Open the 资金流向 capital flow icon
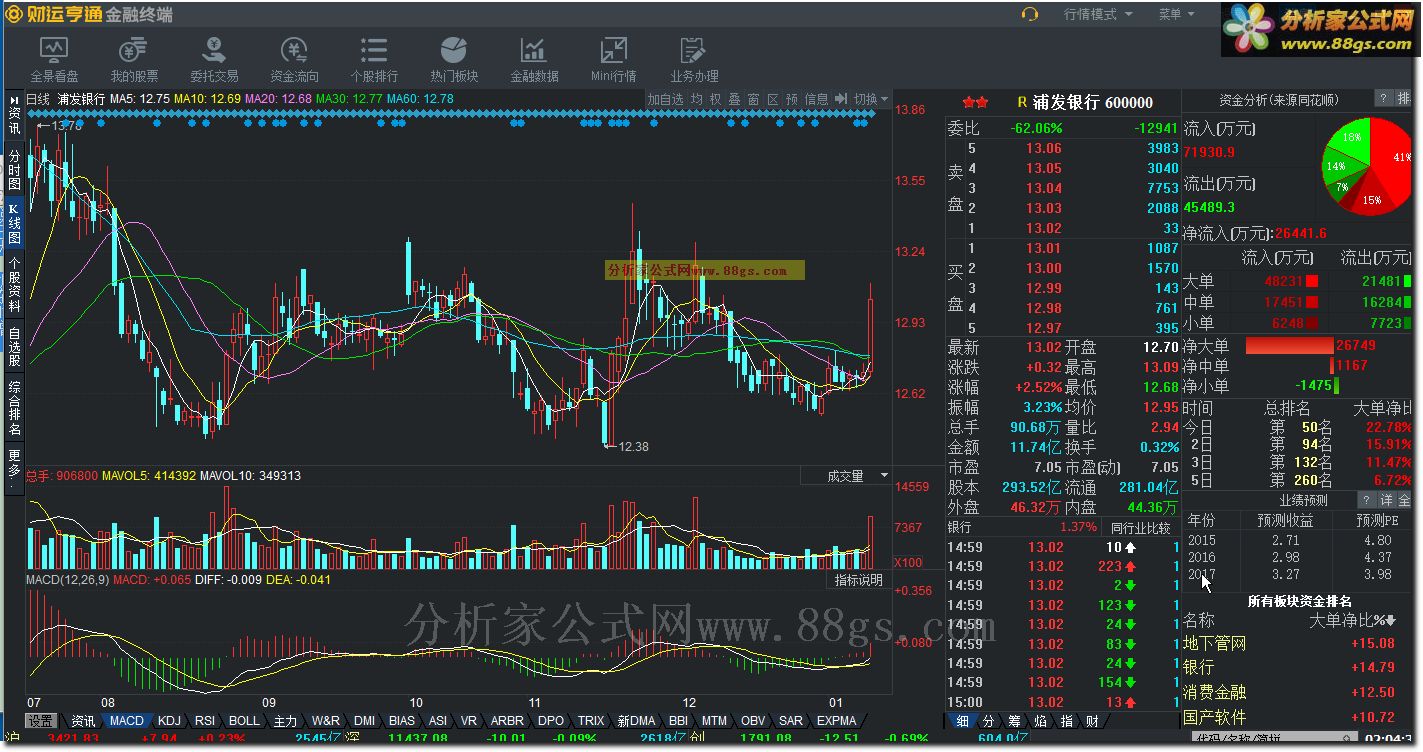Viewport: 1423px width, 752px height. pyautogui.click(x=294, y=59)
